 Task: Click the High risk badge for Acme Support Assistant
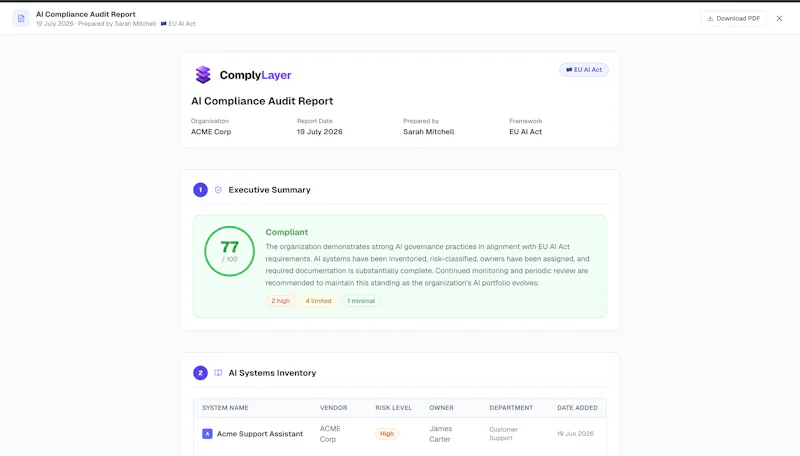387,434
